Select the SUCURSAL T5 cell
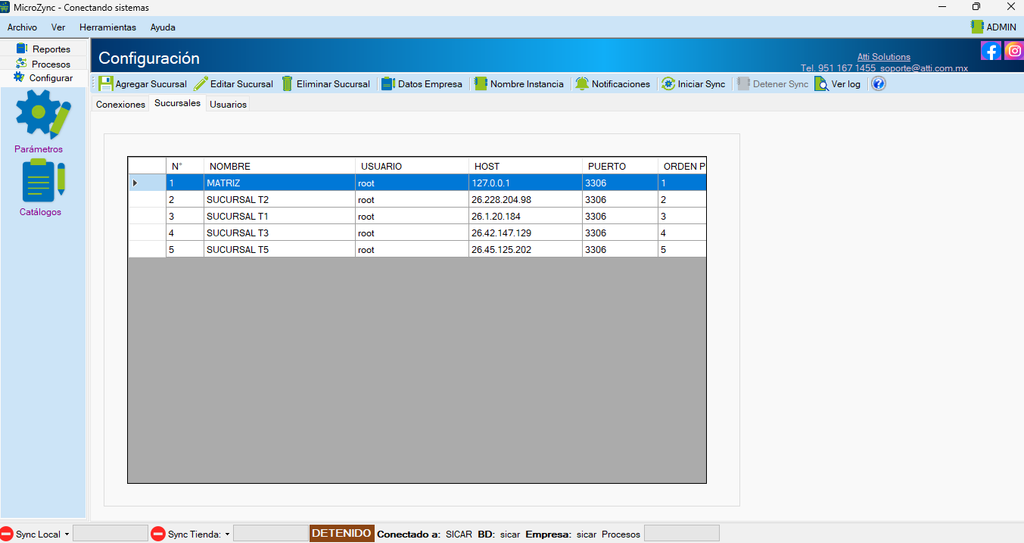The height and width of the screenshot is (543, 1024). coord(280,250)
